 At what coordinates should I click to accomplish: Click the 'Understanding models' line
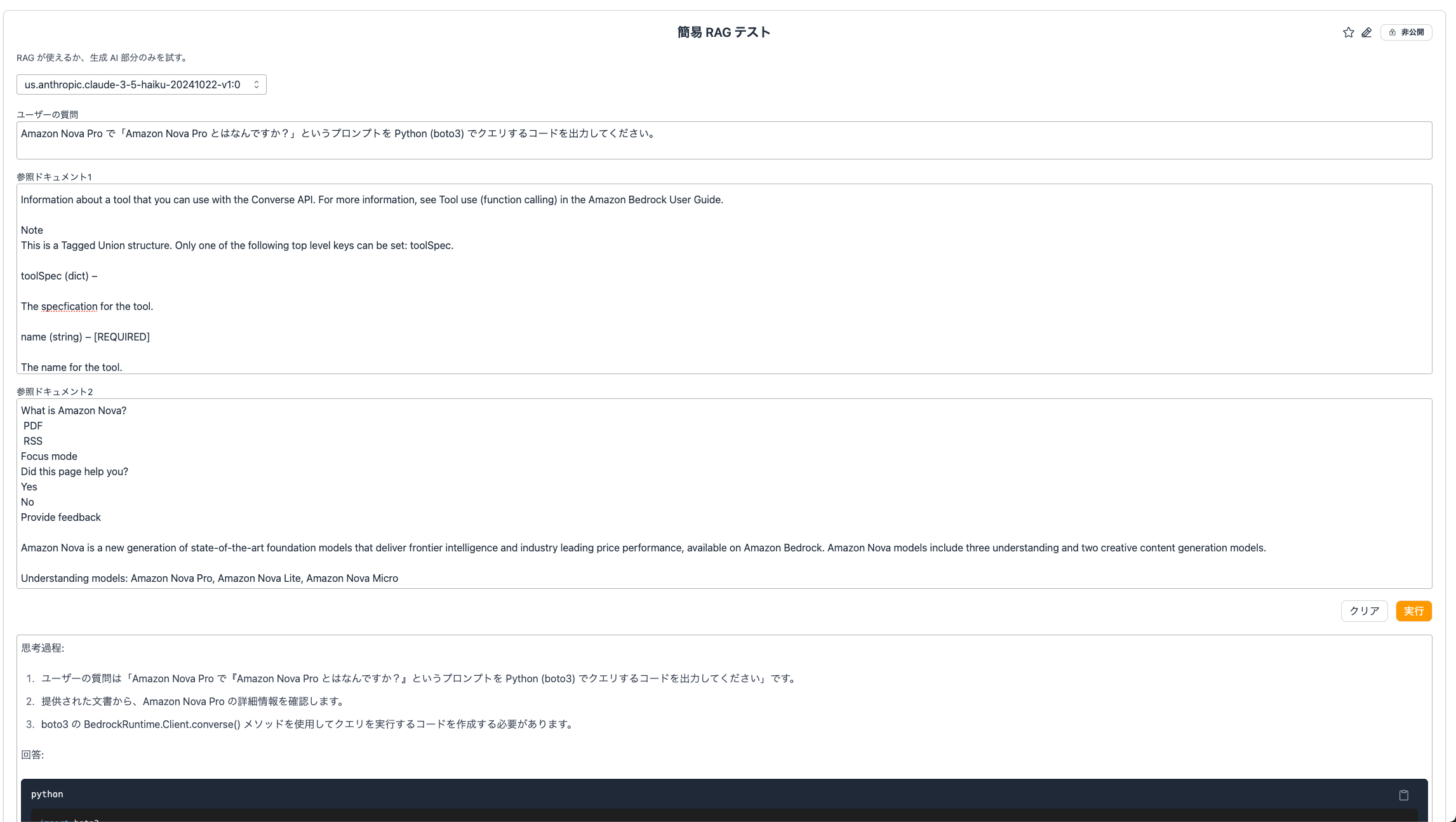(x=210, y=578)
